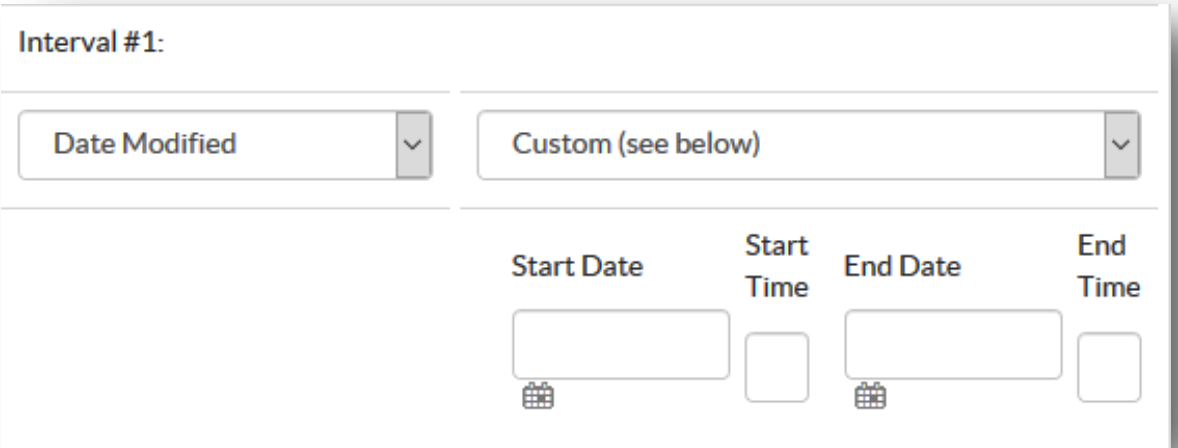Screen dimensions: 1178x448
Task: Click the divider line under the Custom dropdown
Action: [x=809, y=208]
